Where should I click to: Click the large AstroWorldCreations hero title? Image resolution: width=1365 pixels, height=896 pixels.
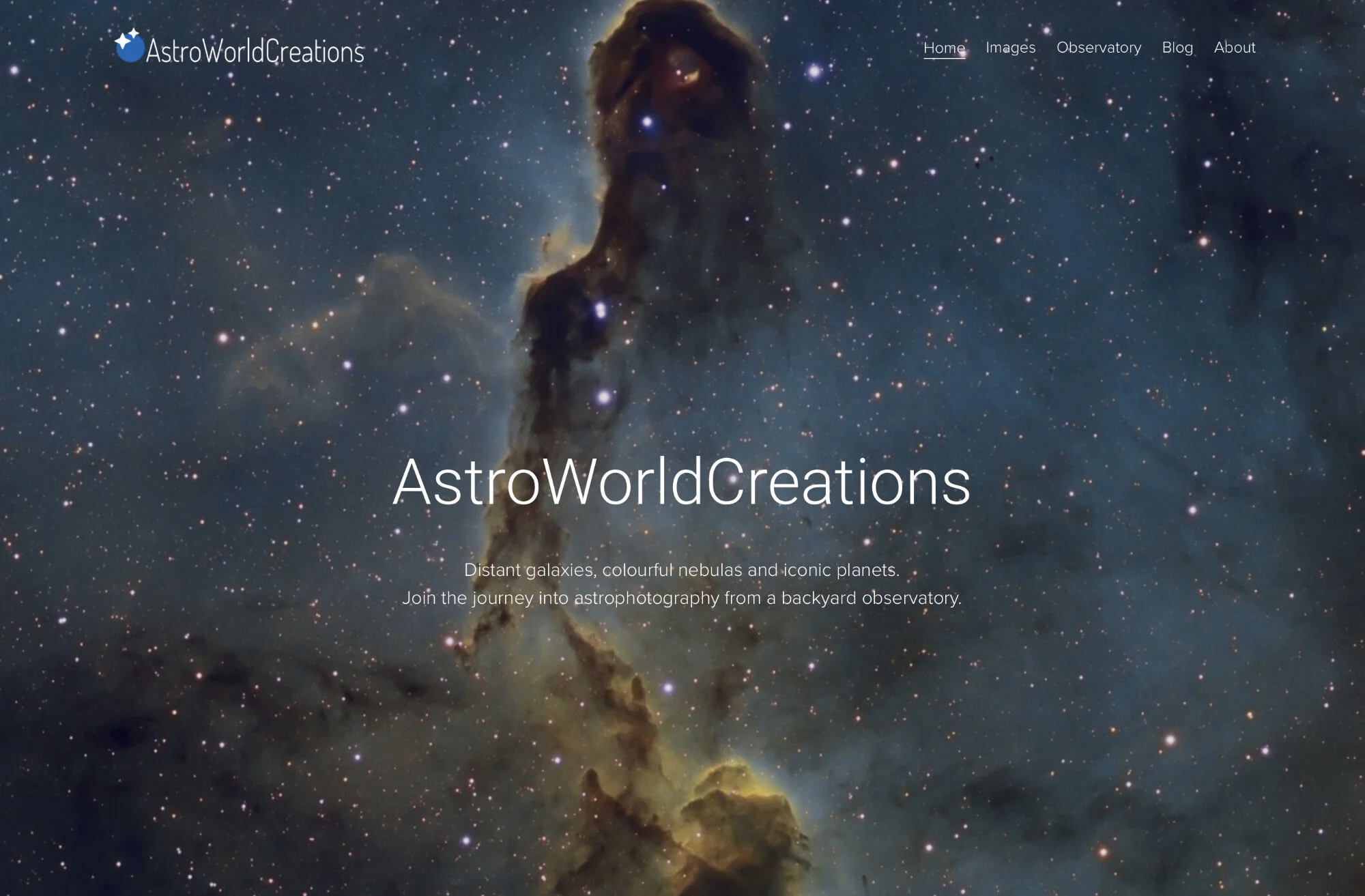[681, 482]
